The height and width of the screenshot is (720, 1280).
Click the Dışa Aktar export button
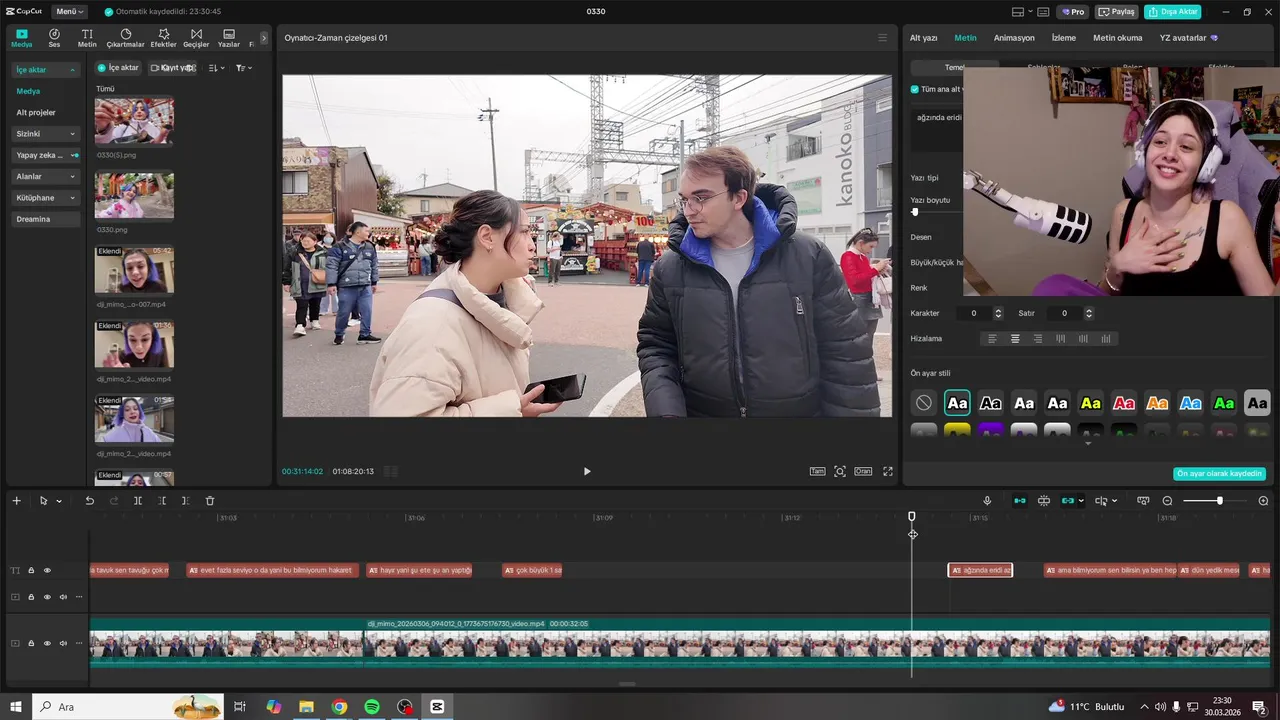tap(1173, 12)
